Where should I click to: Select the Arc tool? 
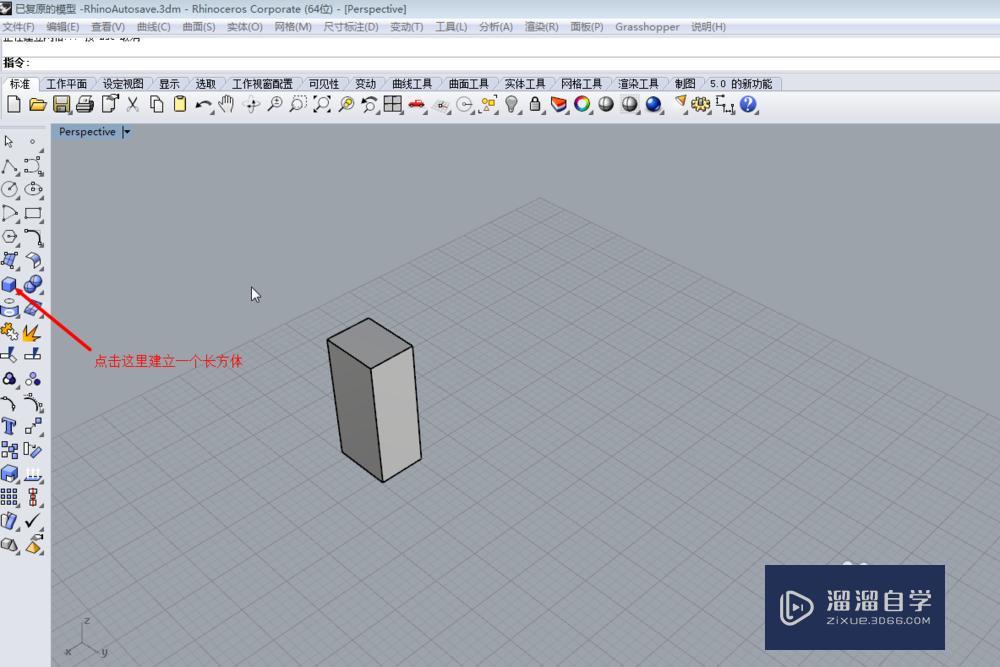10,214
